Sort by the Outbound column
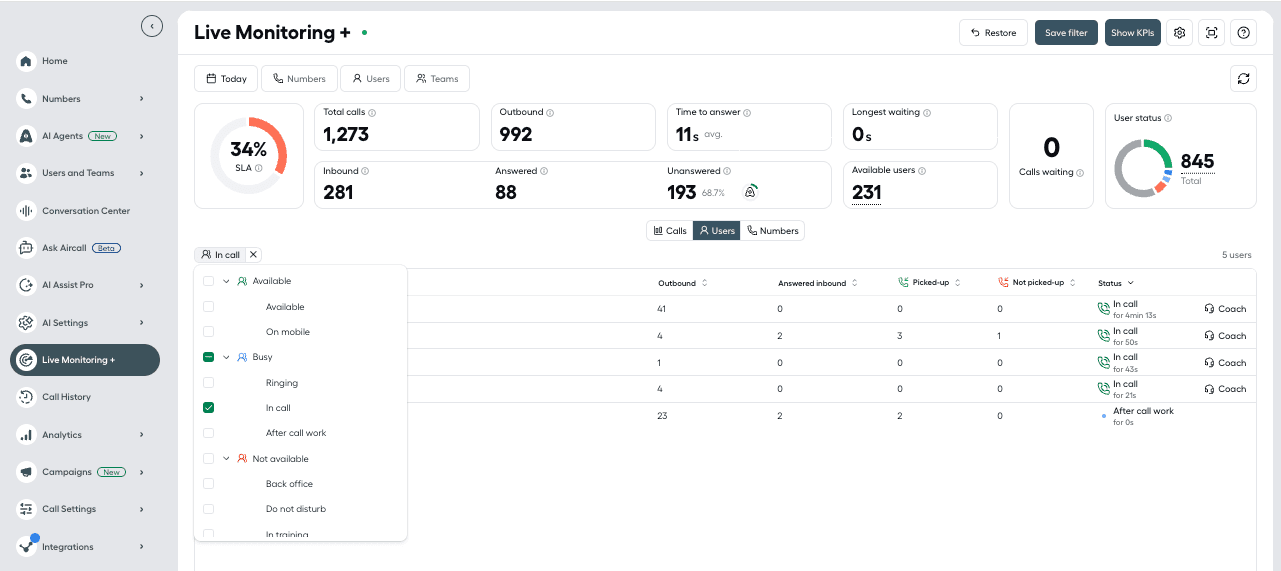This screenshot has width=1281, height=571. click(683, 283)
